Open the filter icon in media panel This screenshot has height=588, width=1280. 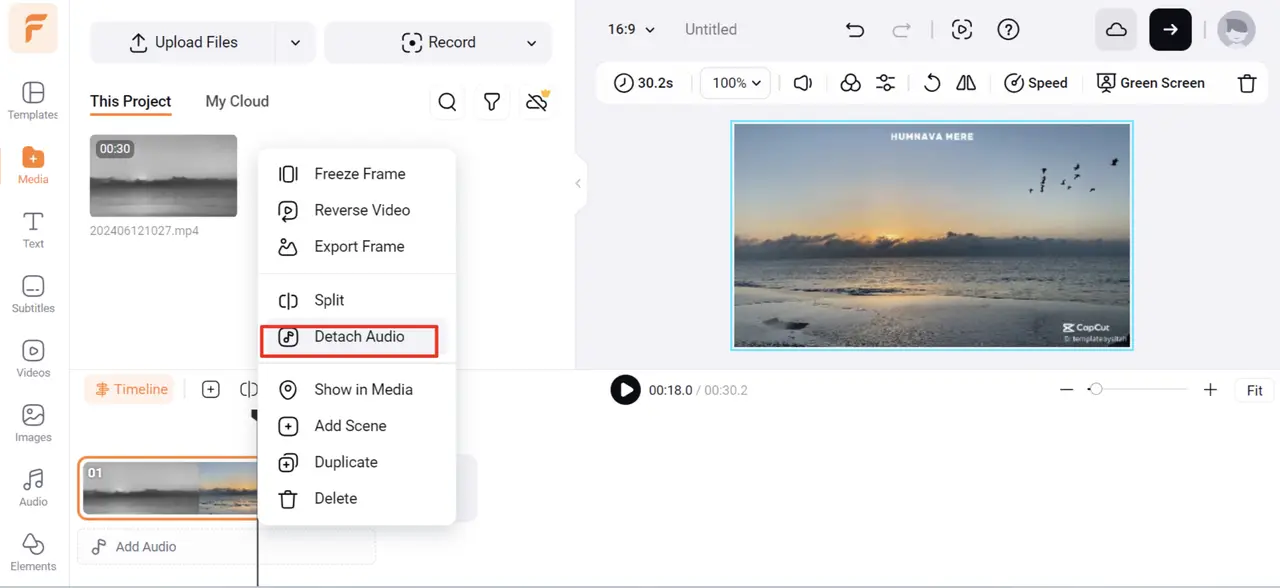492,102
